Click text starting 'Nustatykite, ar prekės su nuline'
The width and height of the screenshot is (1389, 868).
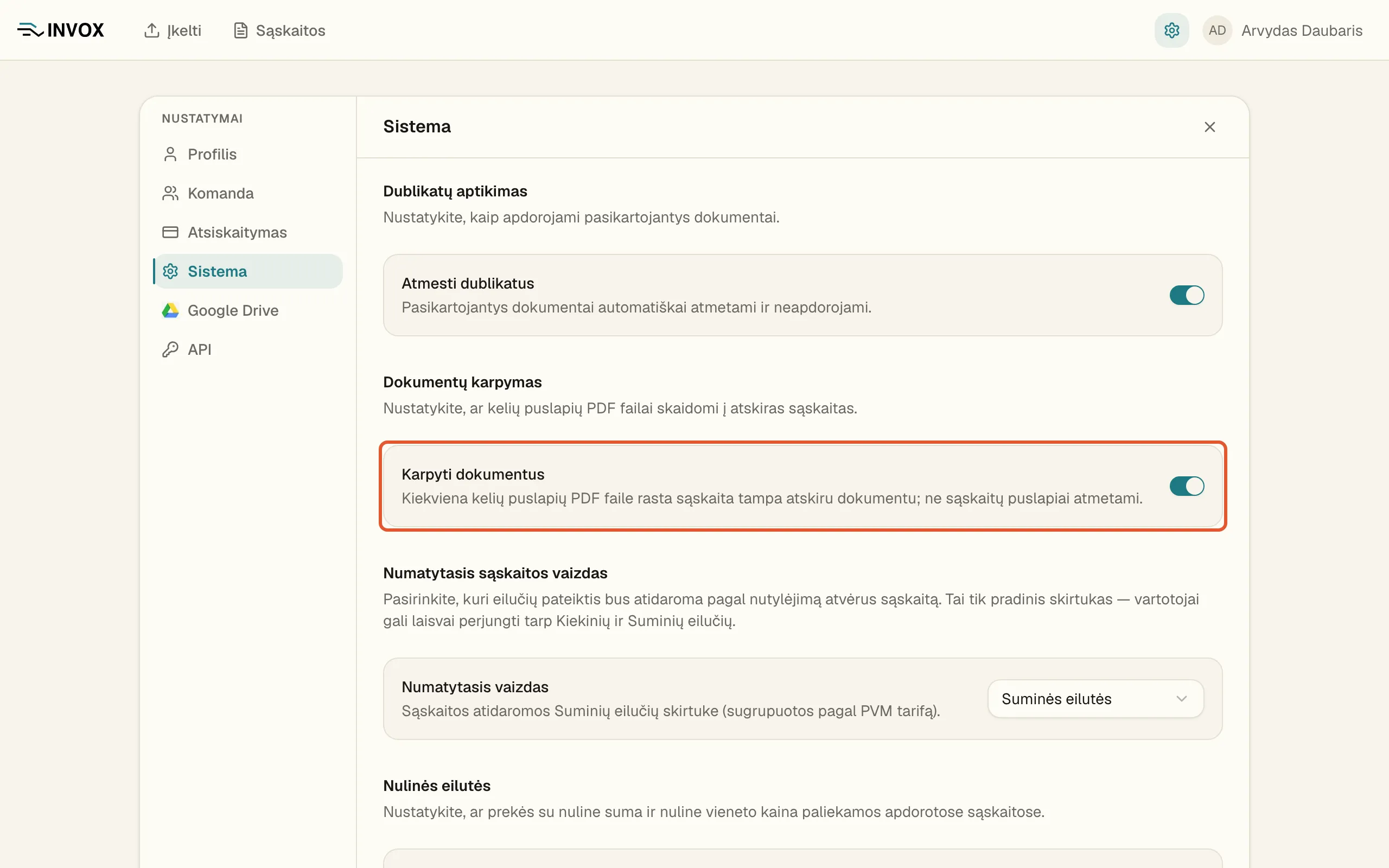click(713, 812)
